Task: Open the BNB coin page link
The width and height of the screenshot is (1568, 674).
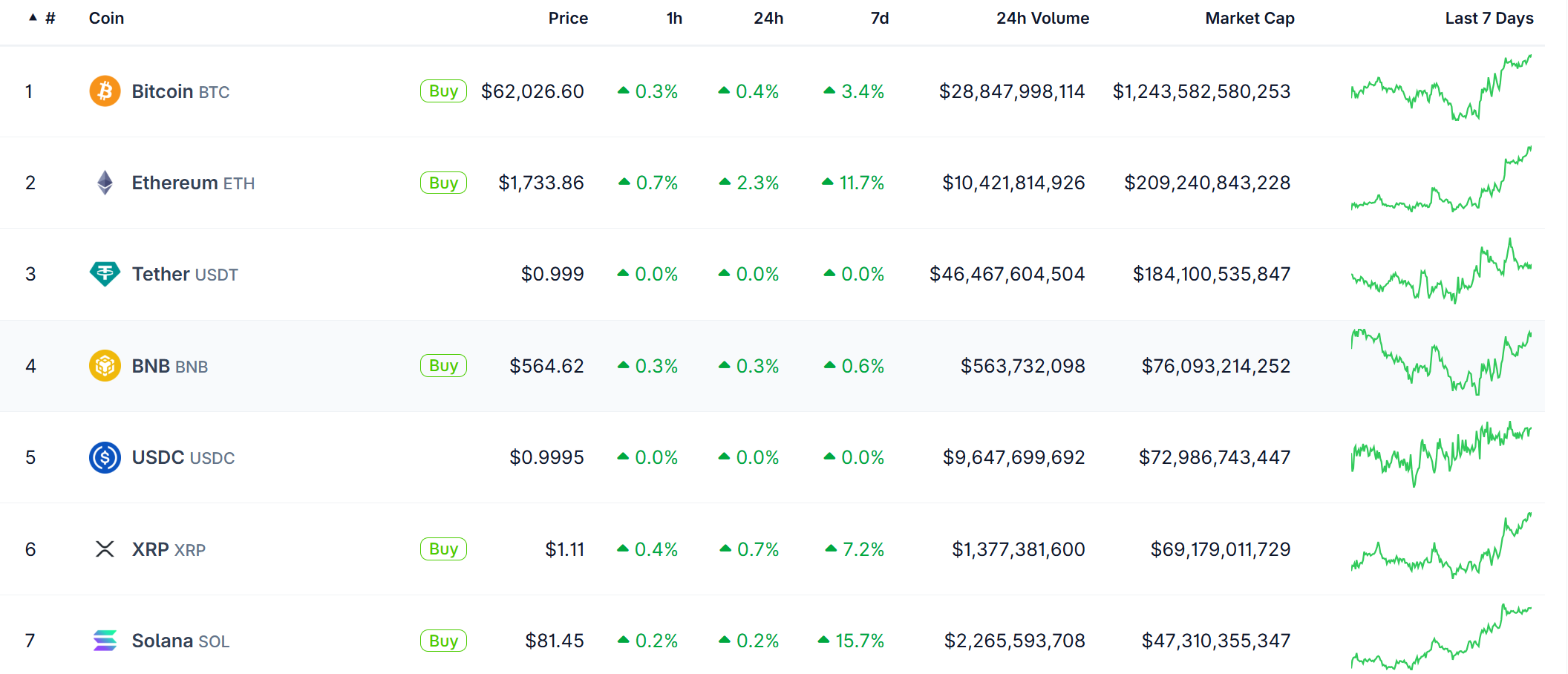Action: 170,366
